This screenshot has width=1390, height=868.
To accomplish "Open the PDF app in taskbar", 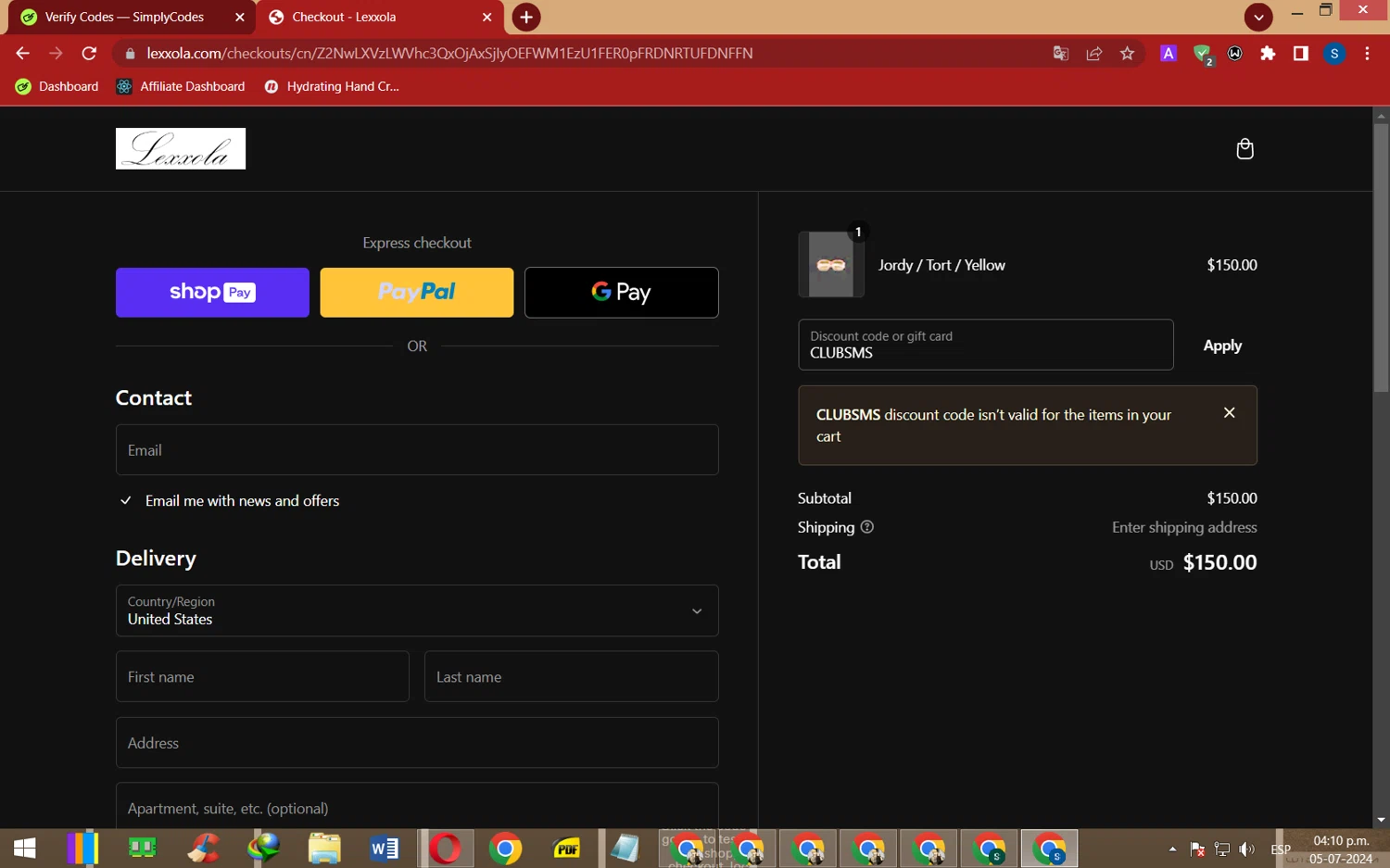I will (x=566, y=849).
